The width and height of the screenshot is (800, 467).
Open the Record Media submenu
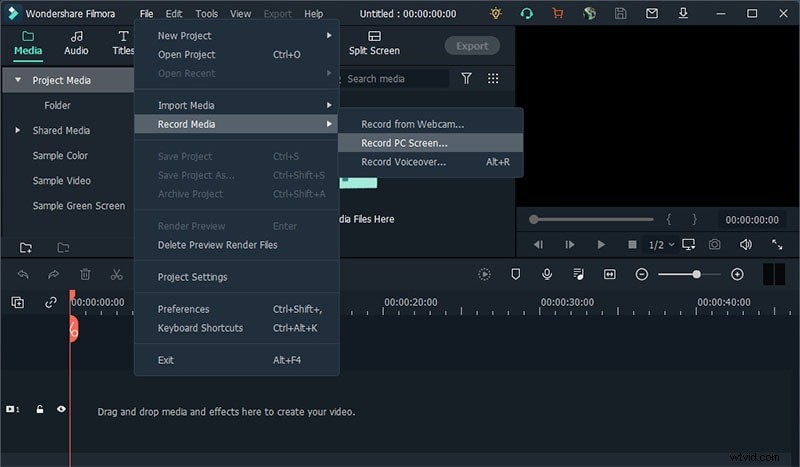(237, 124)
